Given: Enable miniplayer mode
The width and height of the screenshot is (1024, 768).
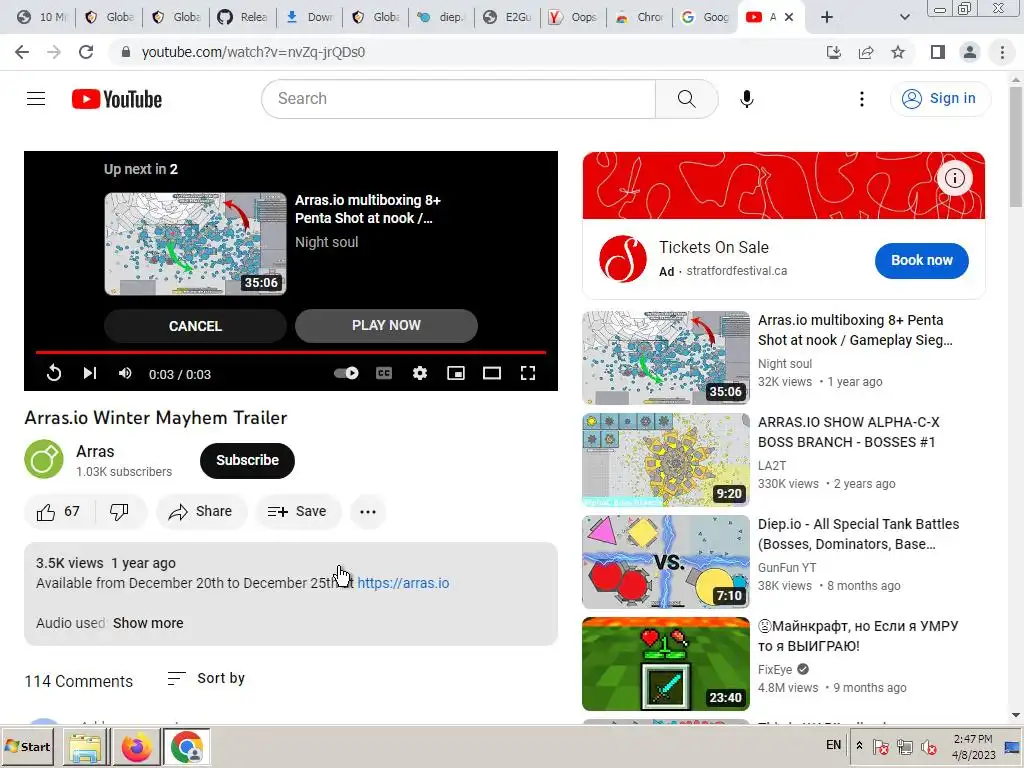Looking at the screenshot, I should coord(456,373).
